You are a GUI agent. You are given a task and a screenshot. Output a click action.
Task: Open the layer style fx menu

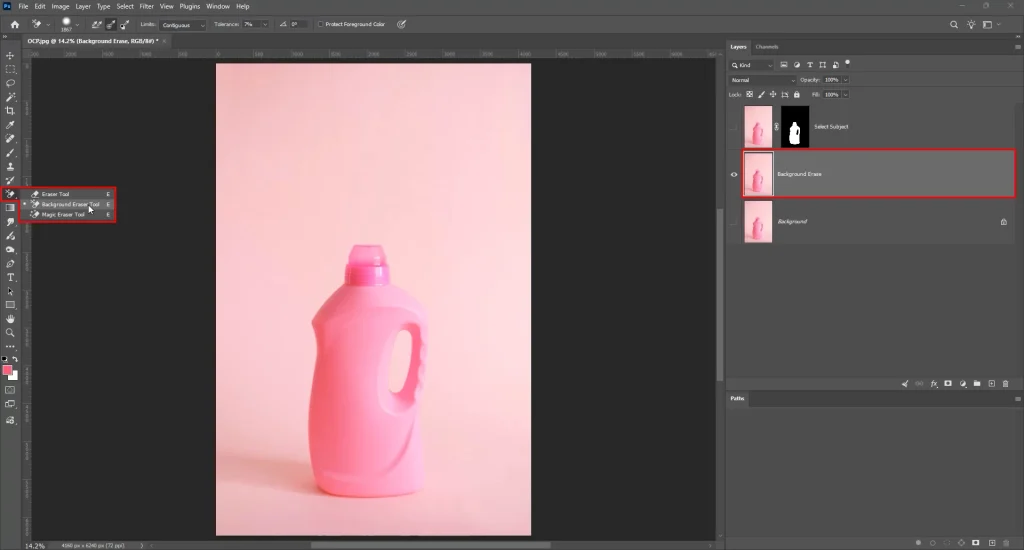pos(934,383)
